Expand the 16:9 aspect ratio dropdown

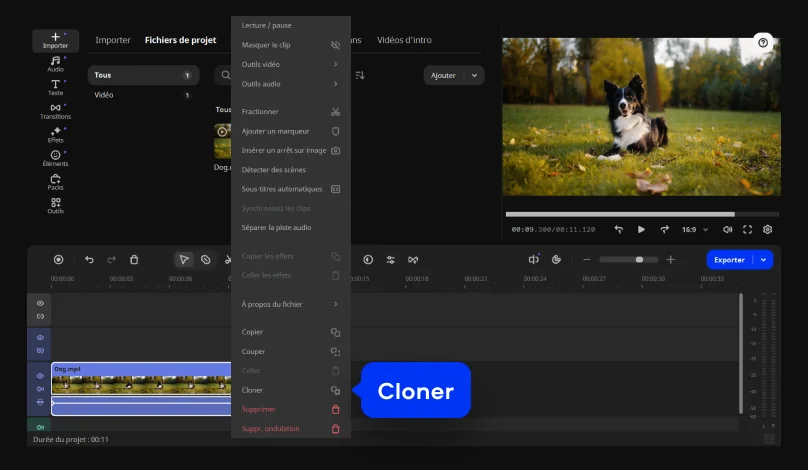694,229
